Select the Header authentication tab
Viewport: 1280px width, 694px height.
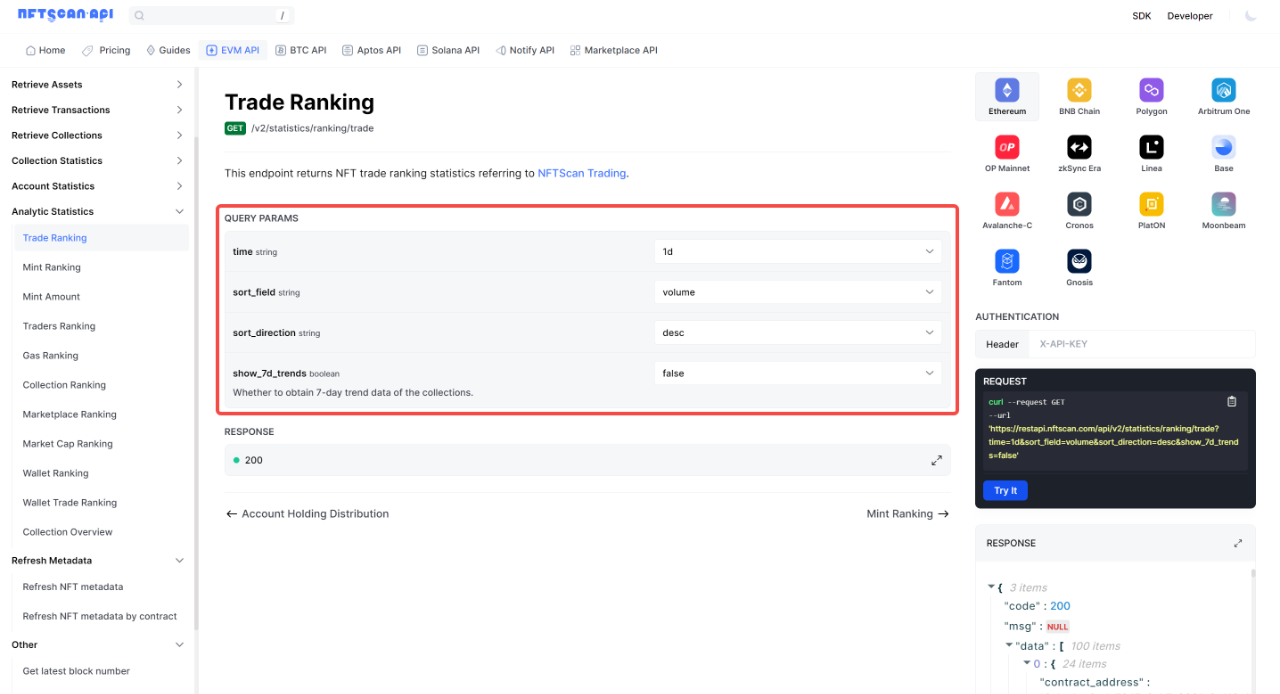pyautogui.click(x=1001, y=343)
